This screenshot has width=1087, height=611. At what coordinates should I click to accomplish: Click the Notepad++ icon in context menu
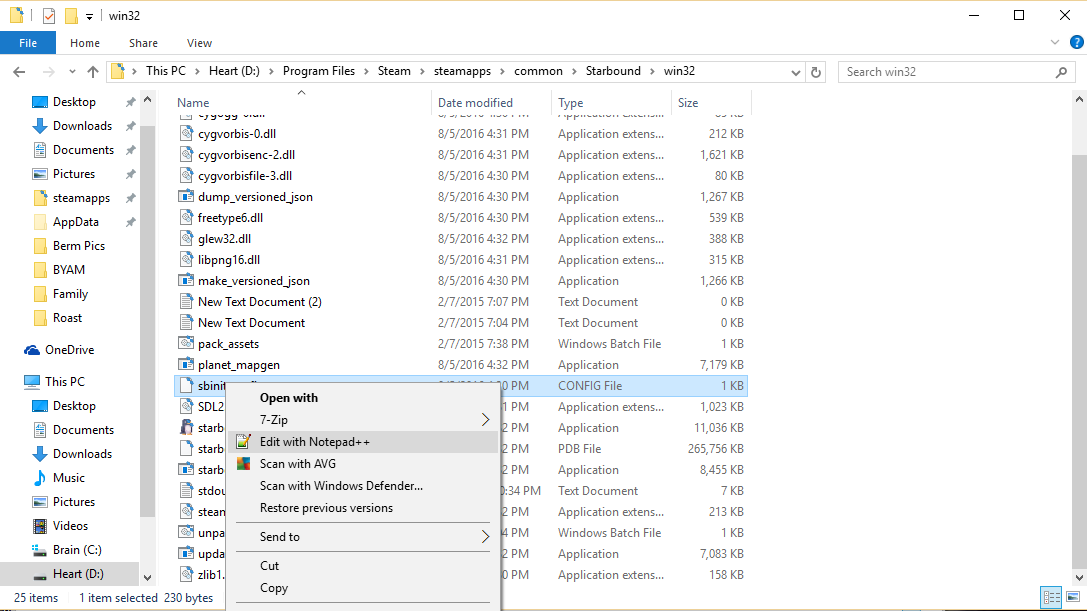pos(243,442)
